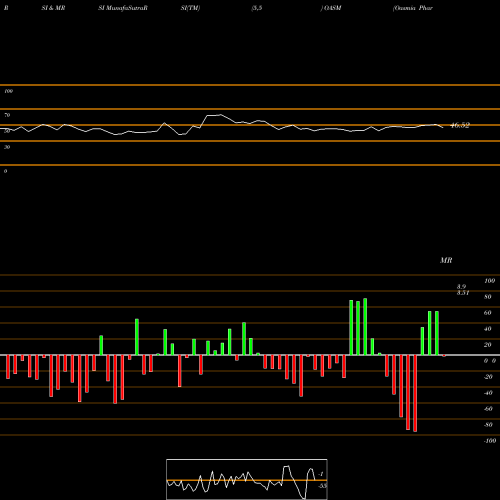
Task: Click the 60 label on MR axis
Action: click(x=488, y=313)
